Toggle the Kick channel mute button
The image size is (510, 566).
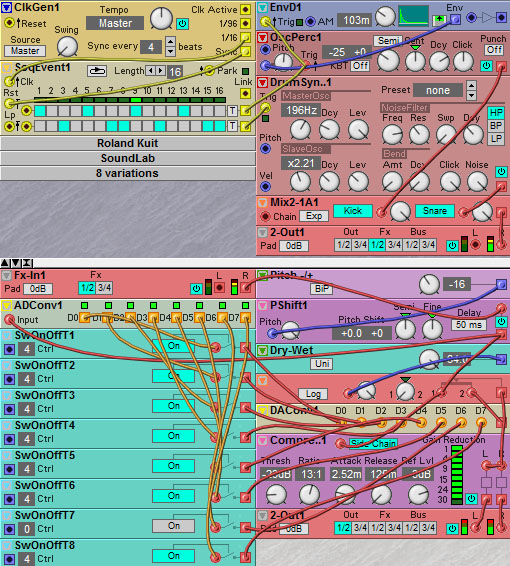click(x=353, y=211)
